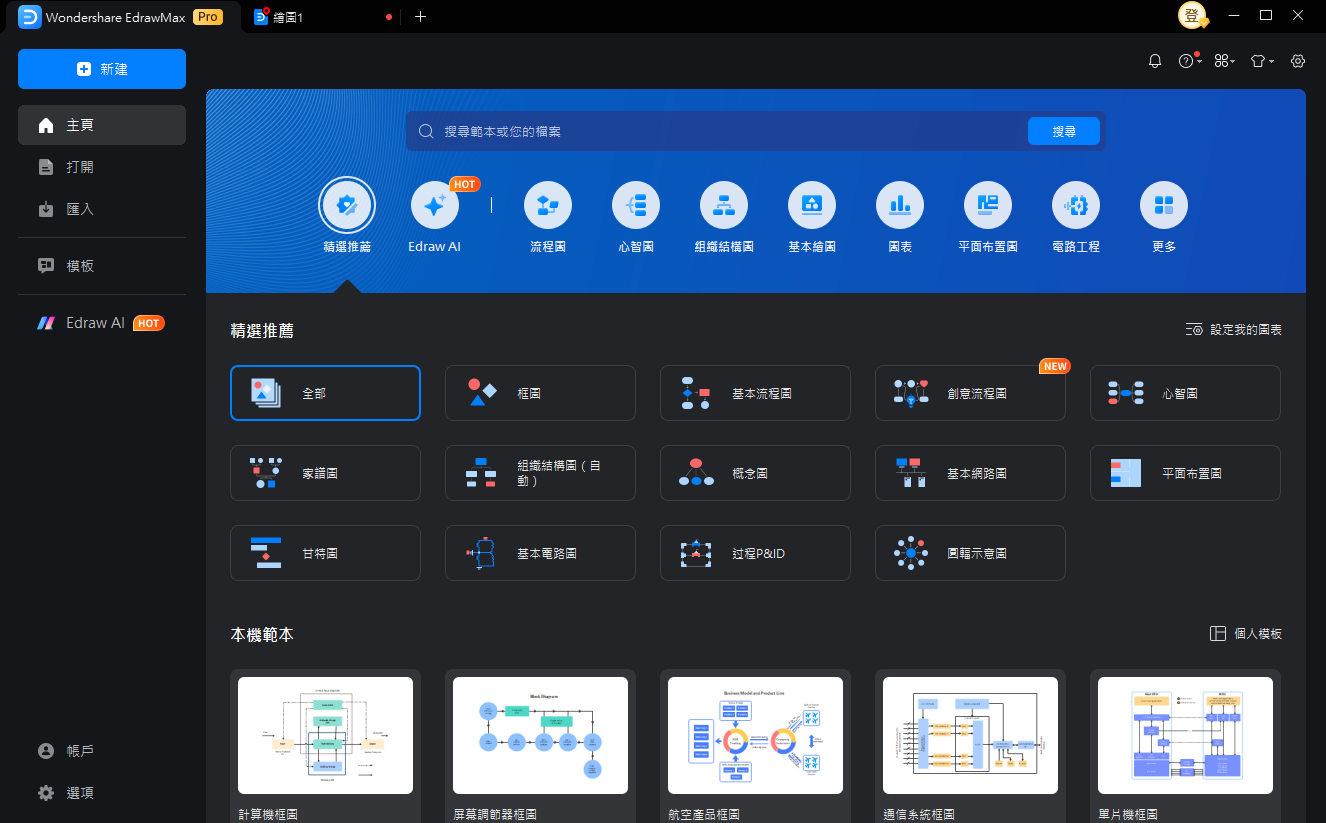Expand the apps grid dropdown
The image size is (1326, 823).
(1224, 61)
